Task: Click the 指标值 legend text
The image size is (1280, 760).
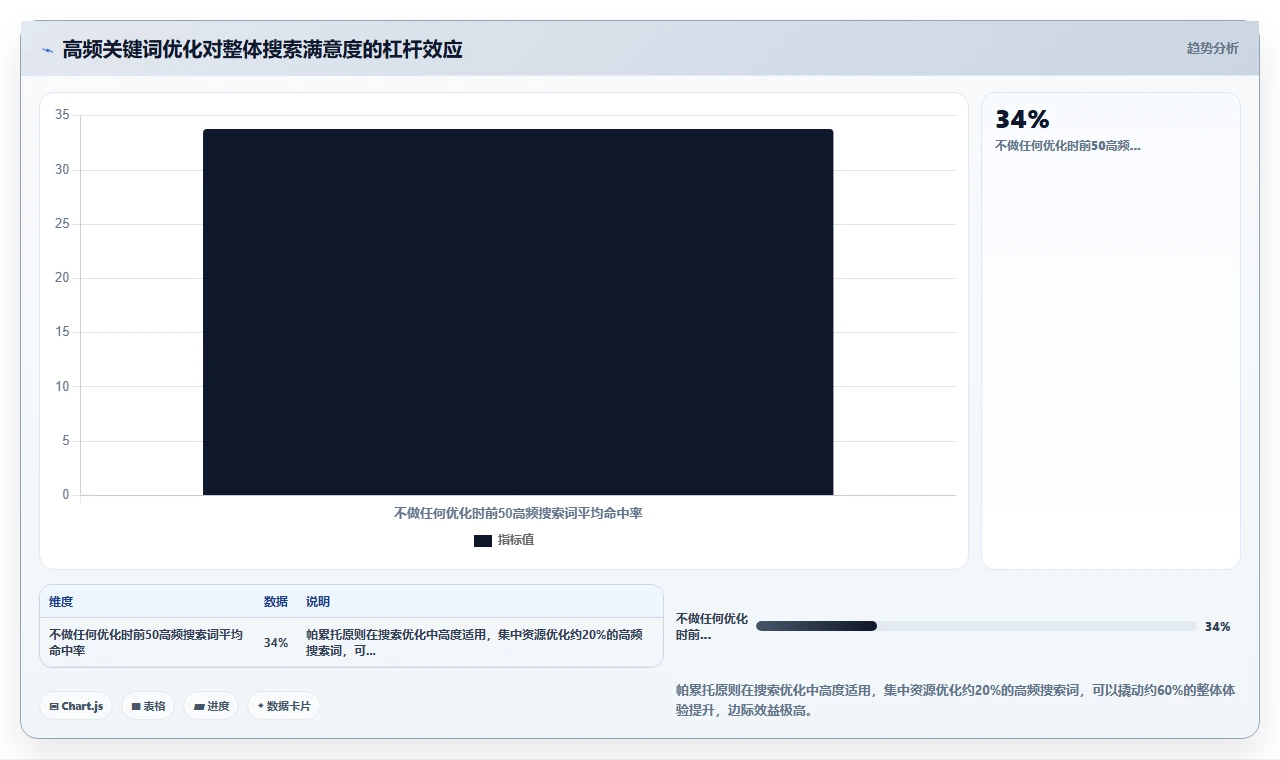Action: (516, 541)
